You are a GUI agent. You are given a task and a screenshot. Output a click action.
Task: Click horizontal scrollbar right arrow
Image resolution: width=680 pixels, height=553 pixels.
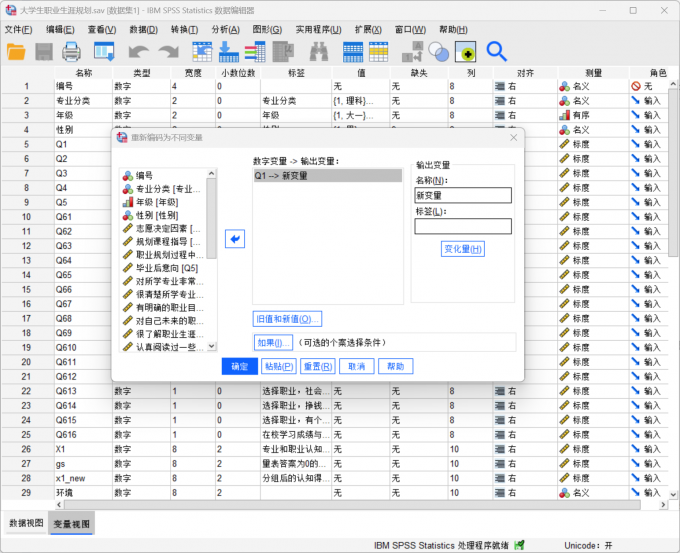pyautogui.click(x=663, y=505)
